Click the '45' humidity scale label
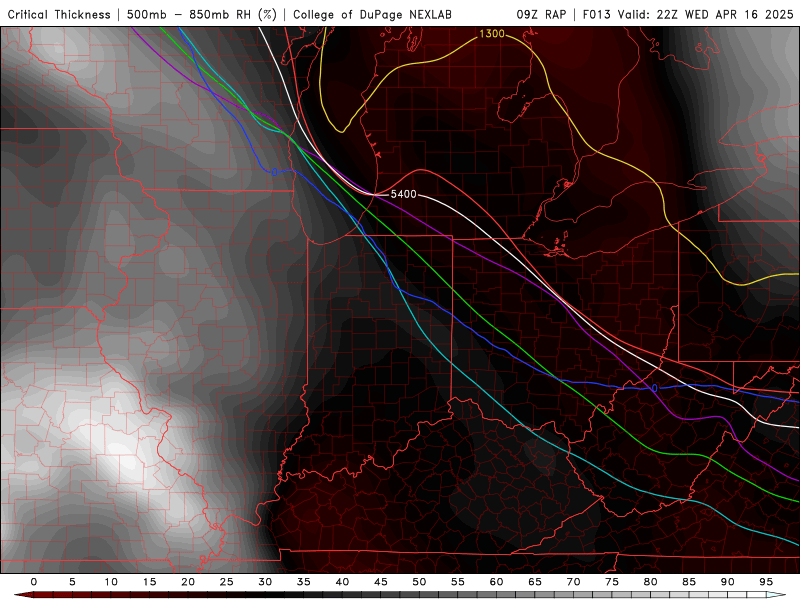Screen dimensions: 800x600 pos(381,582)
